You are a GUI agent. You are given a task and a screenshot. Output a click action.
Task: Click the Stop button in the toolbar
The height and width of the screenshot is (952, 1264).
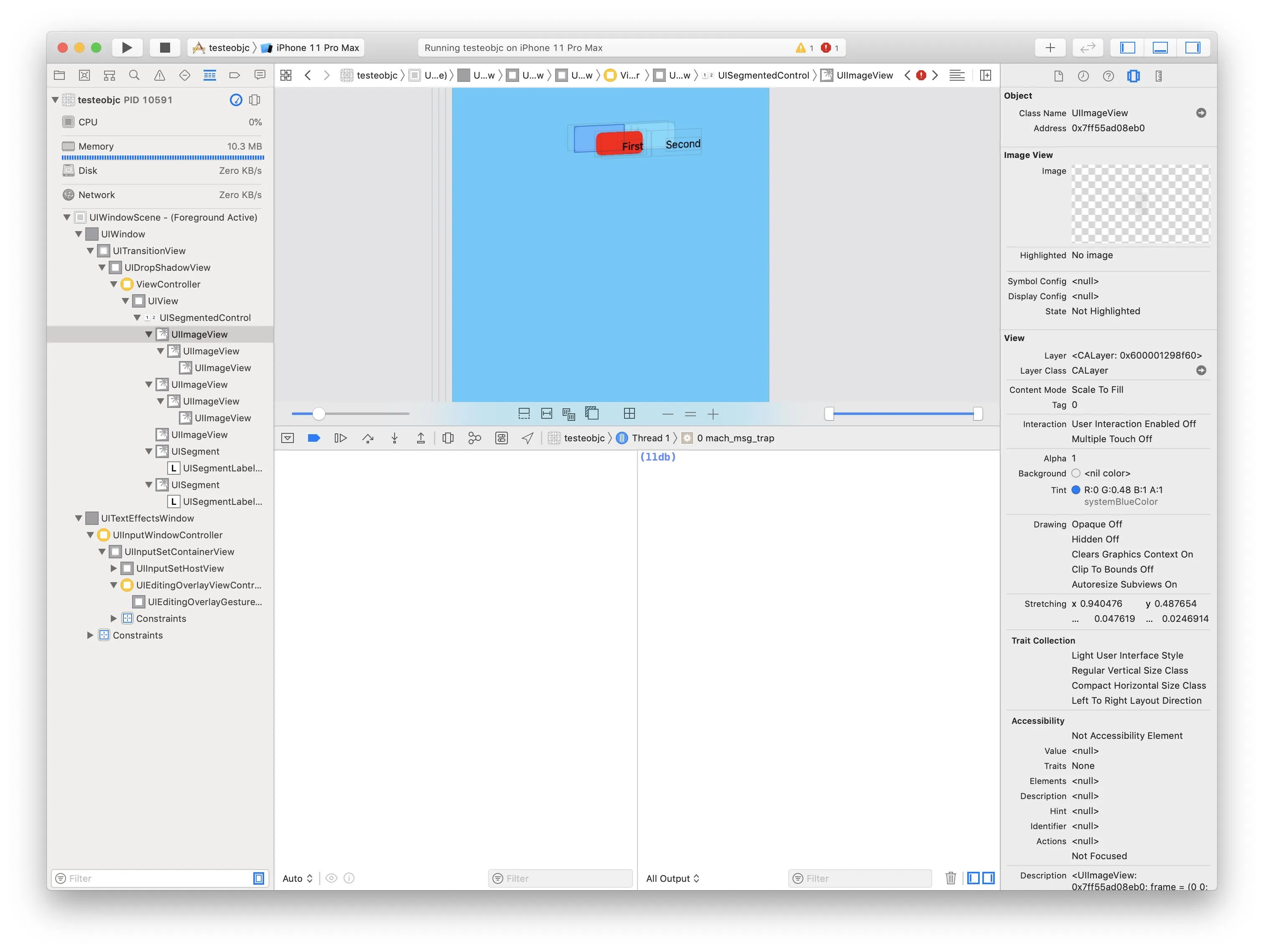[x=165, y=47]
